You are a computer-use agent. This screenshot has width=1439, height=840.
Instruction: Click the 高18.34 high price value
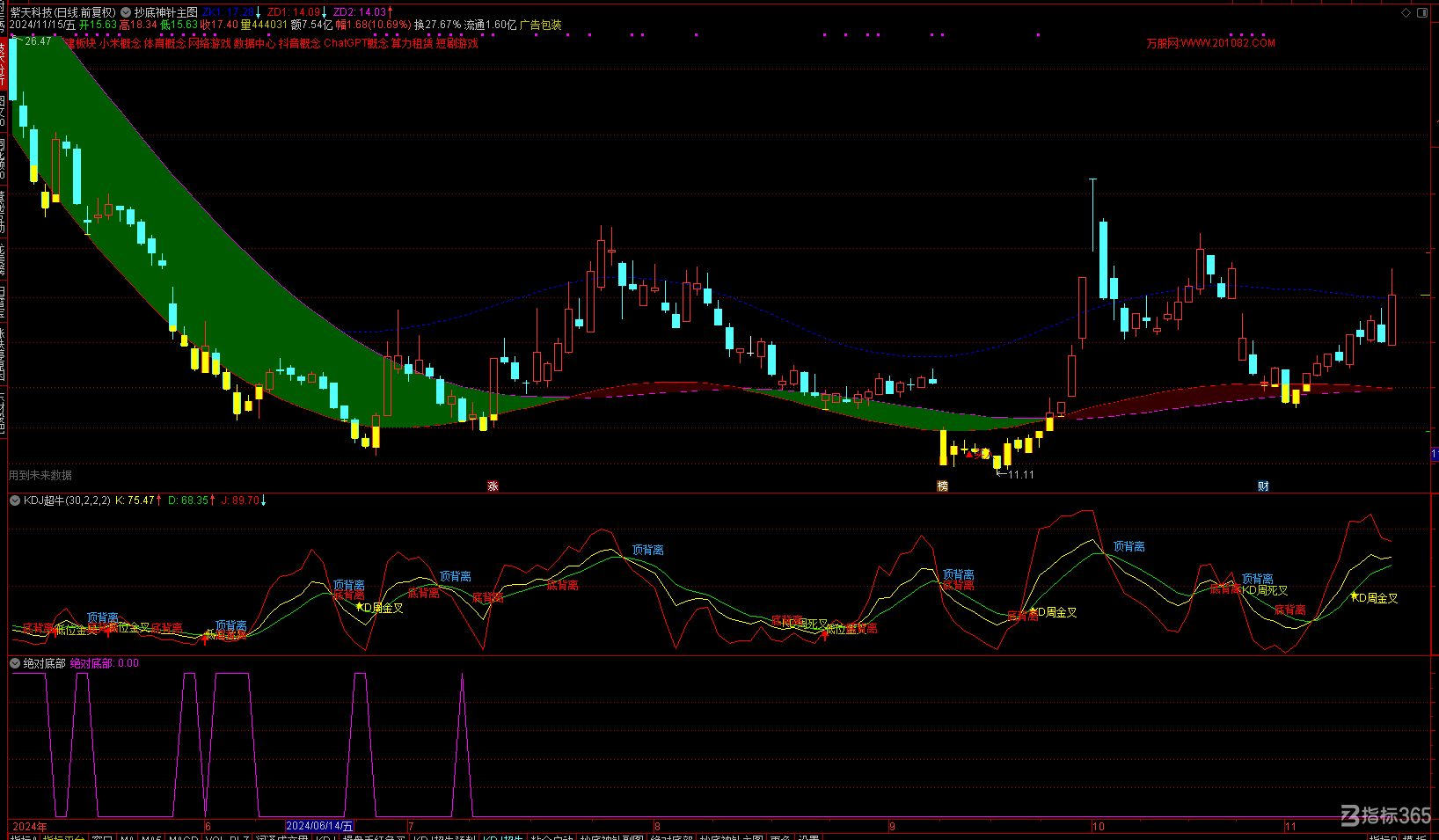pyautogui.click(x=138, y=25)
